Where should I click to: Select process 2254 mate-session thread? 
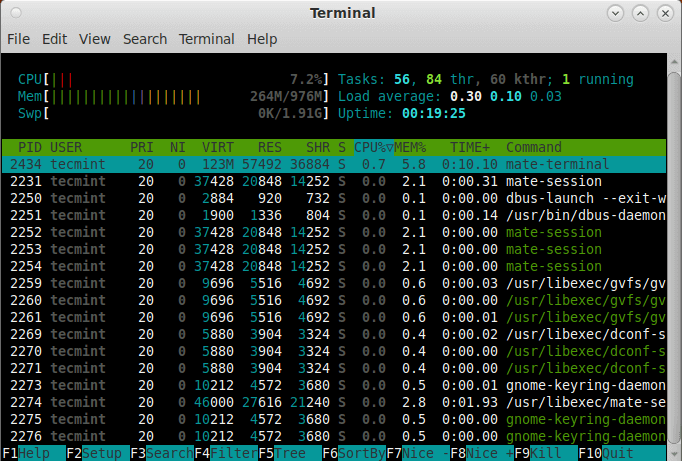[x=334, y=266]
